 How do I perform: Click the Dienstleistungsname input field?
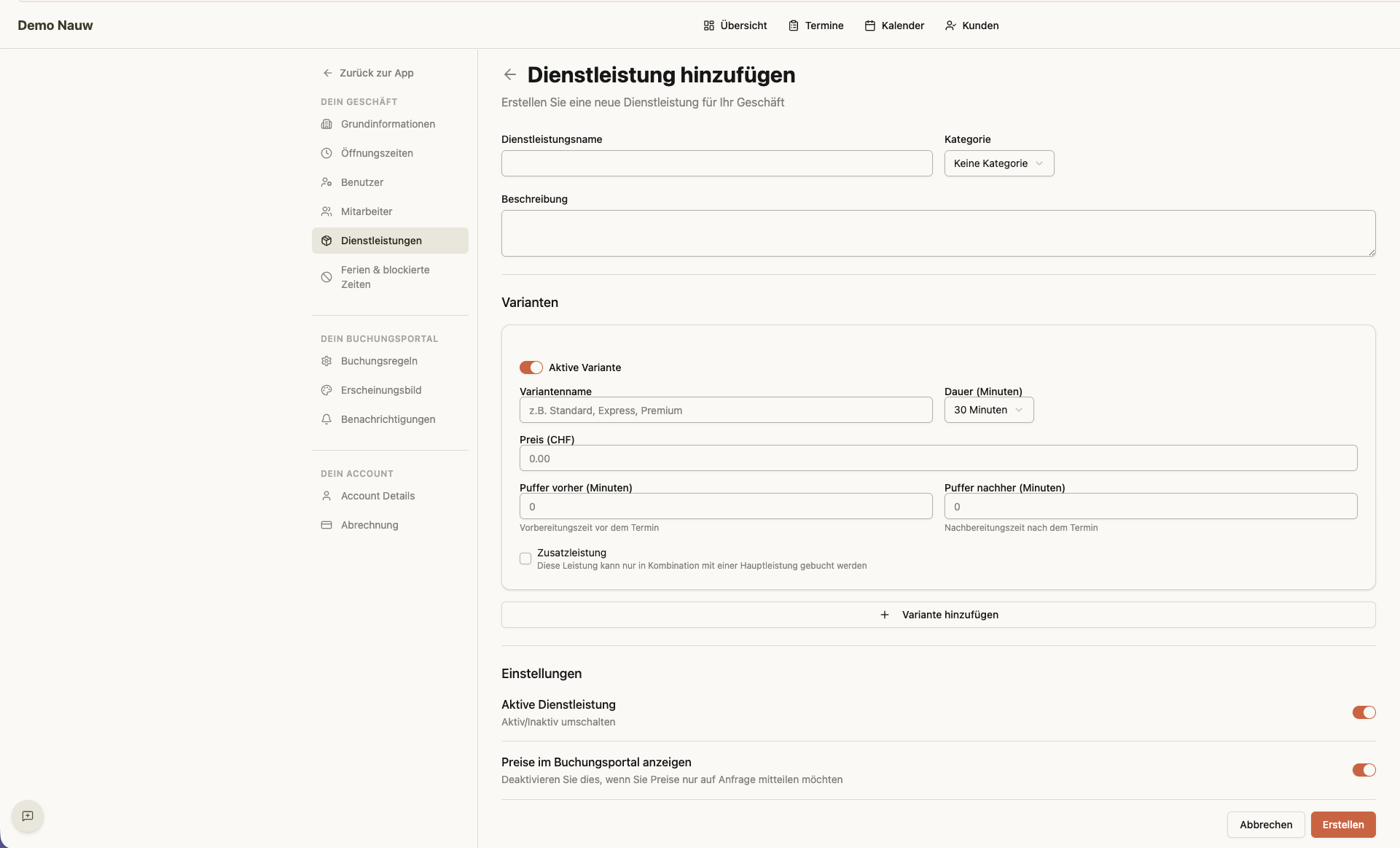(717, 163)
